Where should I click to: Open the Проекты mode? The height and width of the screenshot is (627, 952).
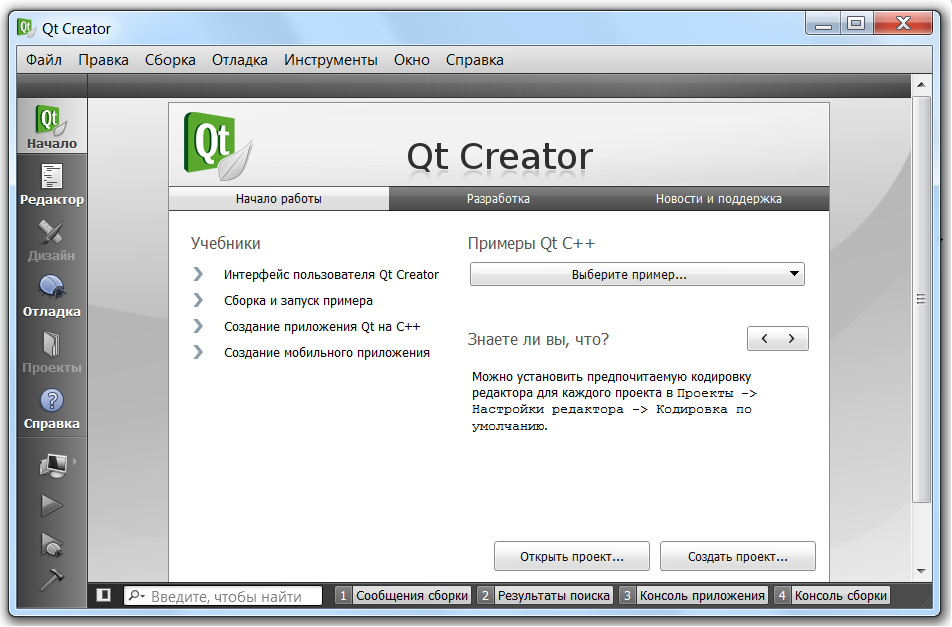coord(52,352)
